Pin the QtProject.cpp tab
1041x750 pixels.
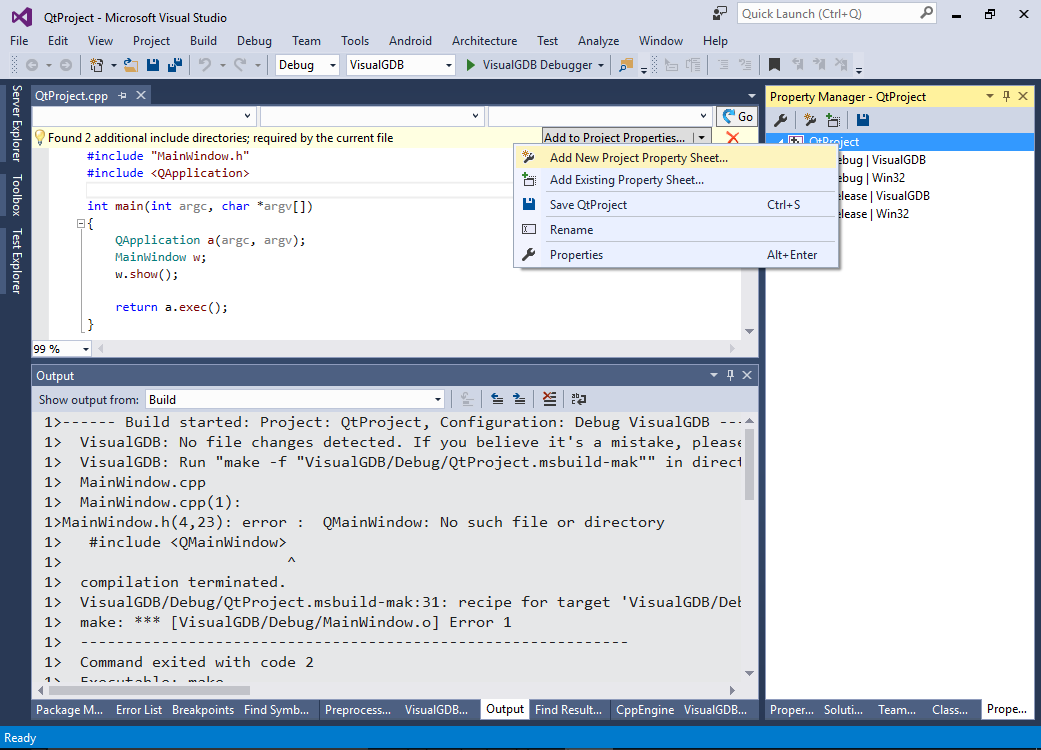[122, 96]
